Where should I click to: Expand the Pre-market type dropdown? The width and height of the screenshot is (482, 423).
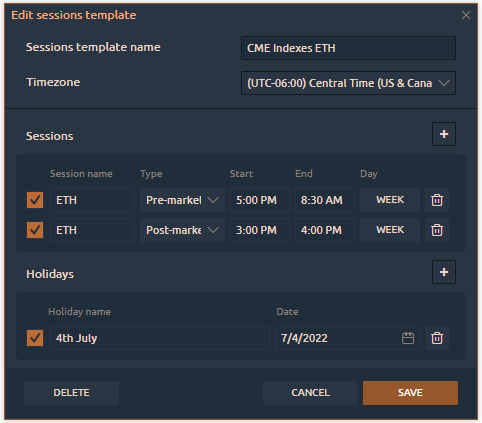click(x=182, y=200)
